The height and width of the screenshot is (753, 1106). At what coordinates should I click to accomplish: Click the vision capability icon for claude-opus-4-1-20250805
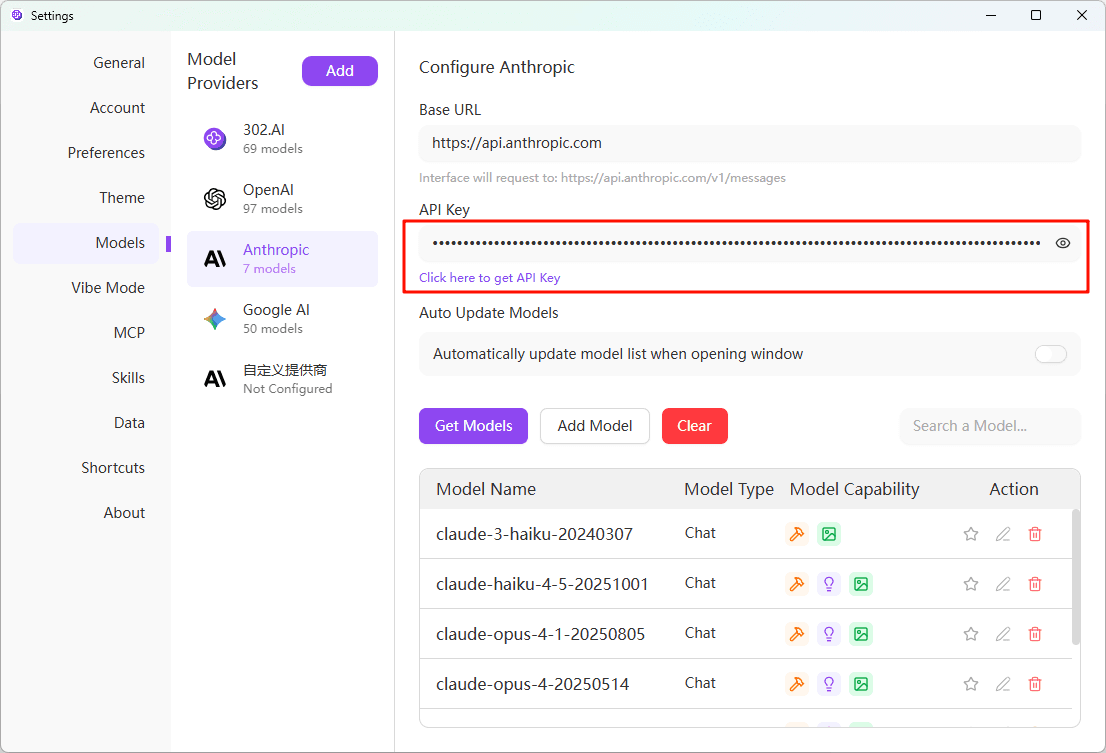861,633
